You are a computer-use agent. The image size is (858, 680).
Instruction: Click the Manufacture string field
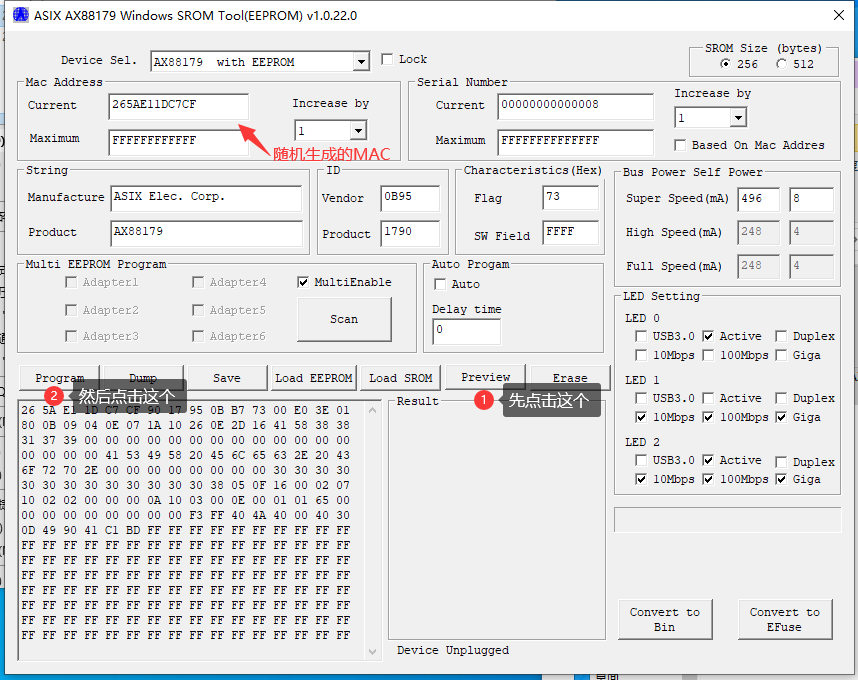(206, 198)
